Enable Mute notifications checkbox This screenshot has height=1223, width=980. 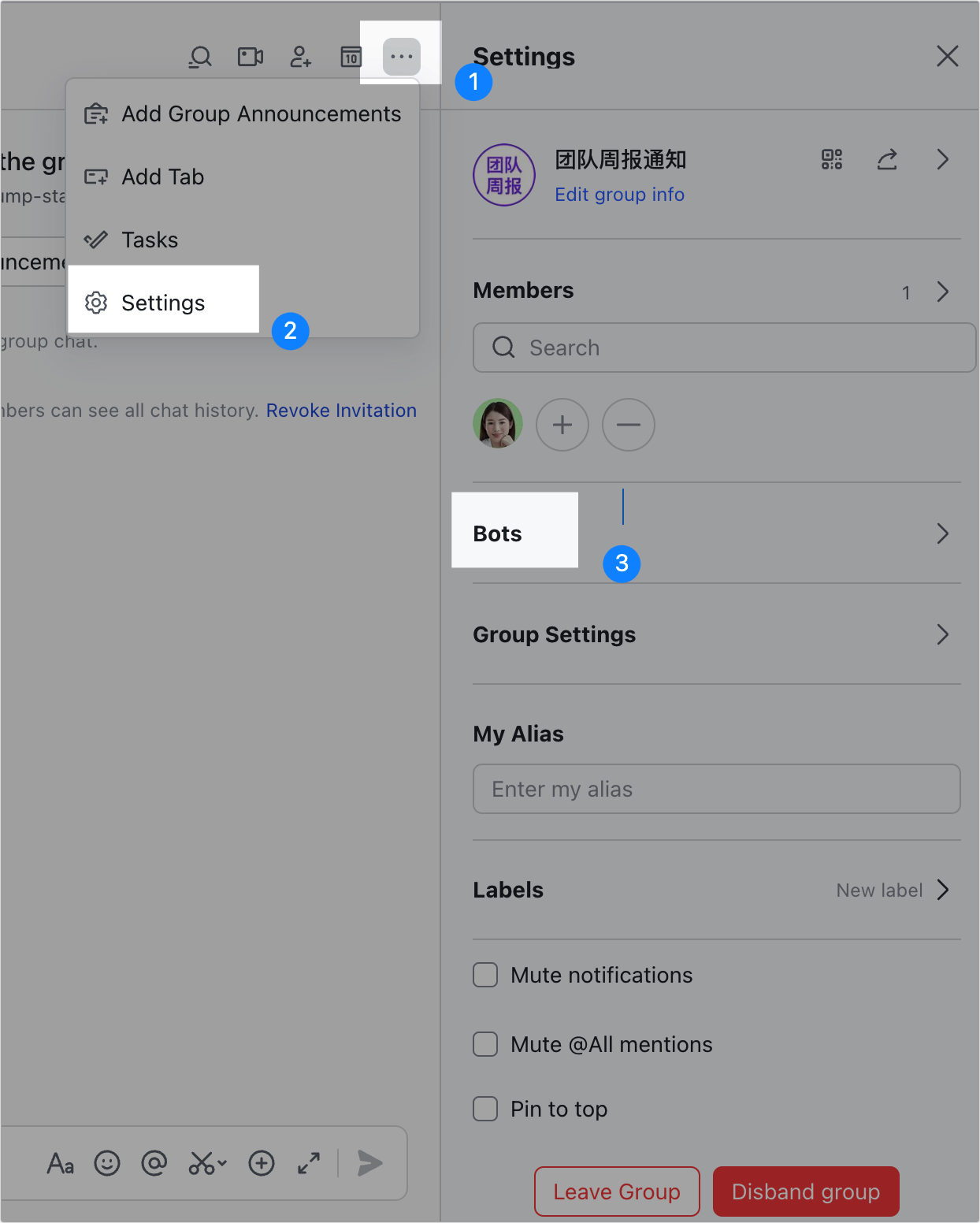[x=485, y=975]
